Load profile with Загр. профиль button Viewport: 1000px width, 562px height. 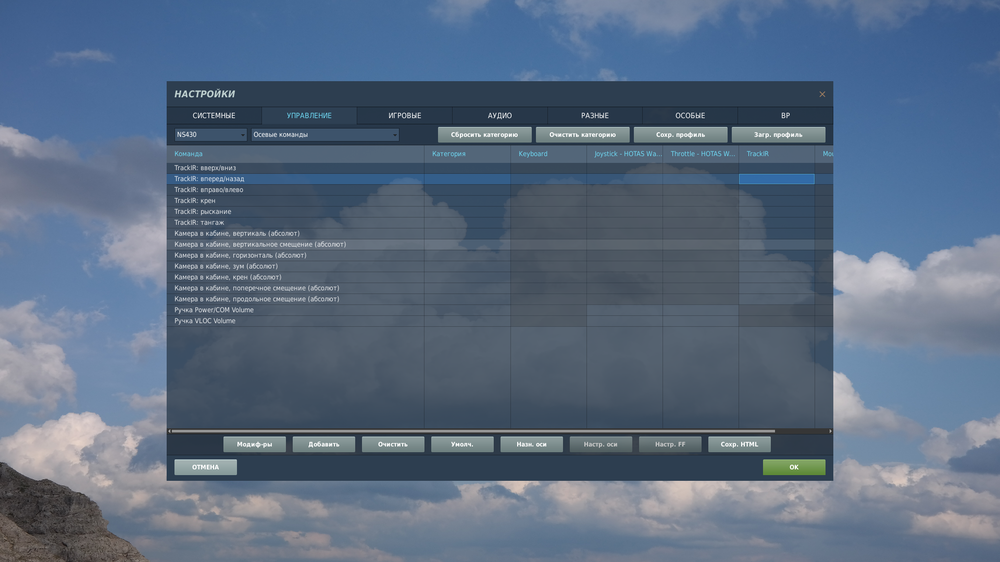pos(778,135)
